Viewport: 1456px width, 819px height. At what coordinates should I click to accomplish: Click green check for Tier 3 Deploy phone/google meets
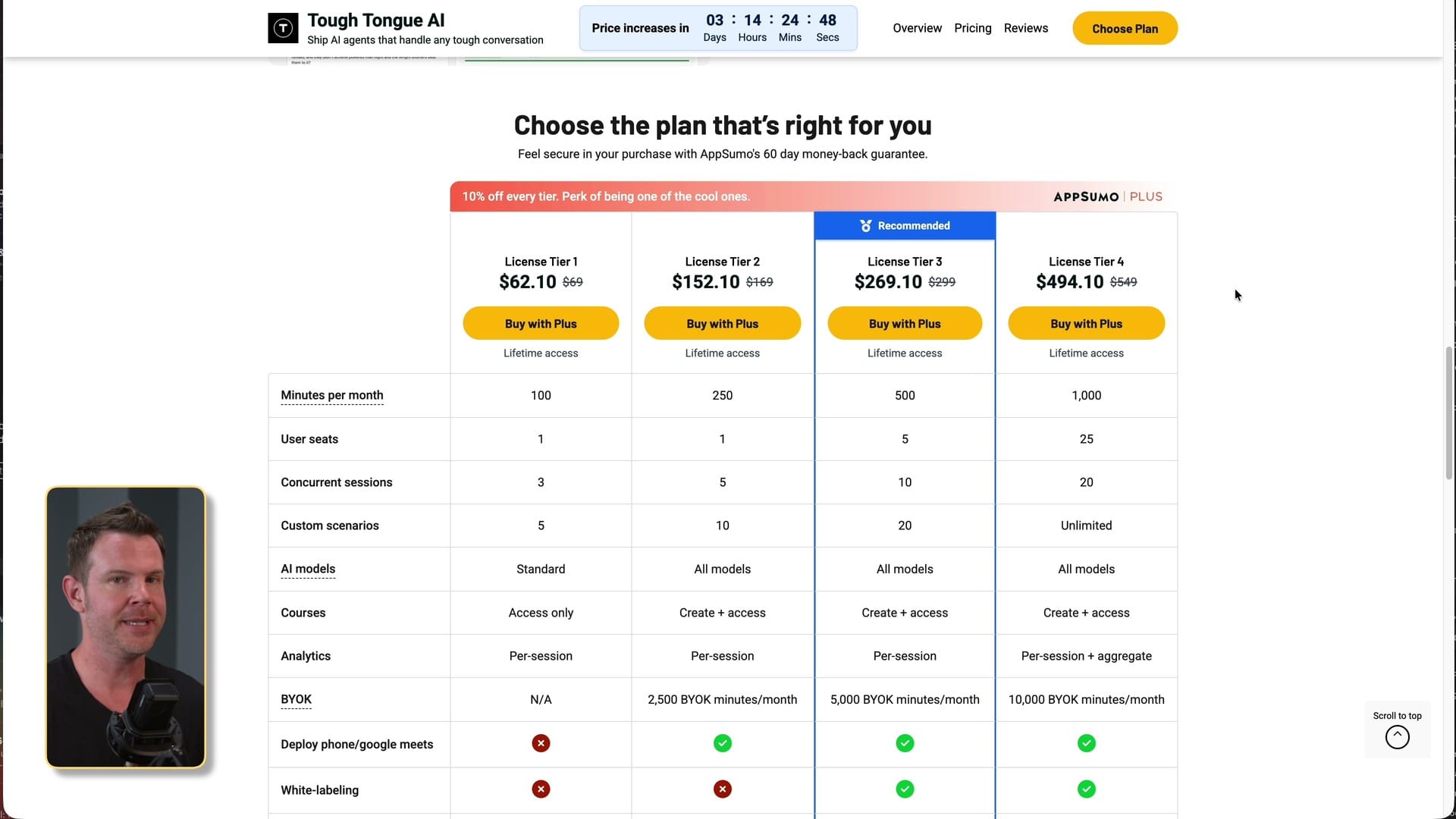[x=905, y=743]
